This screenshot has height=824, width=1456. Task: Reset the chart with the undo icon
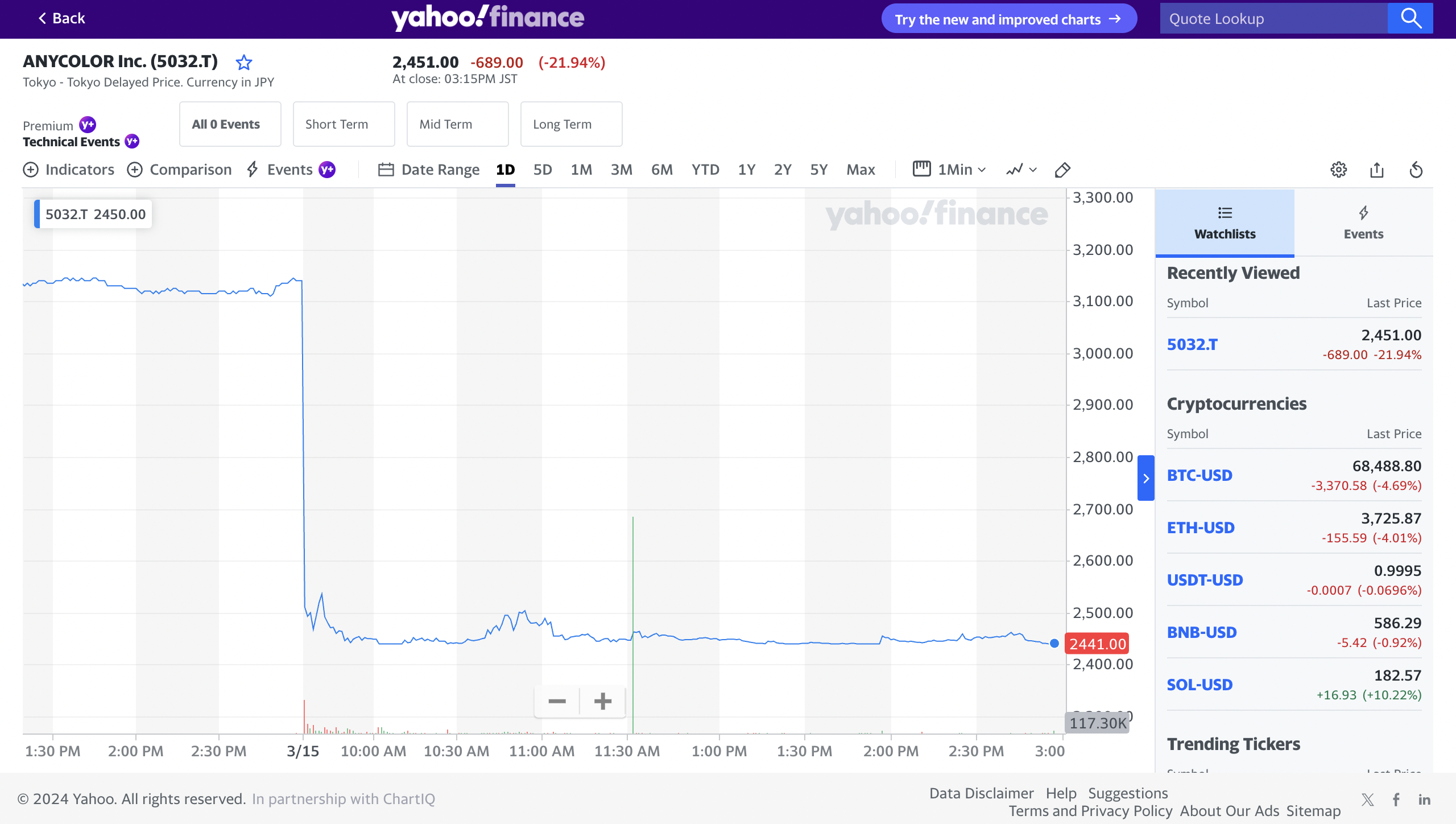1416,170
